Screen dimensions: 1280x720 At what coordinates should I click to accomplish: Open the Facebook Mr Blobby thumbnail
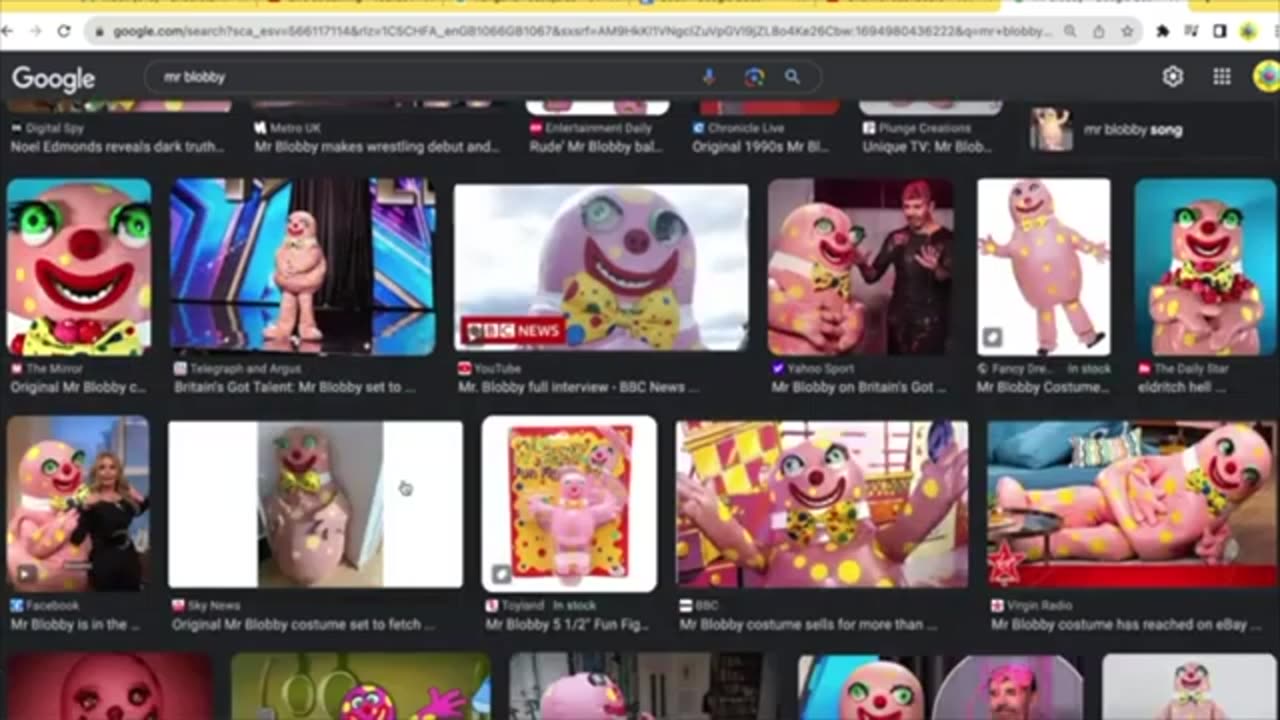[x=78, y=504]
